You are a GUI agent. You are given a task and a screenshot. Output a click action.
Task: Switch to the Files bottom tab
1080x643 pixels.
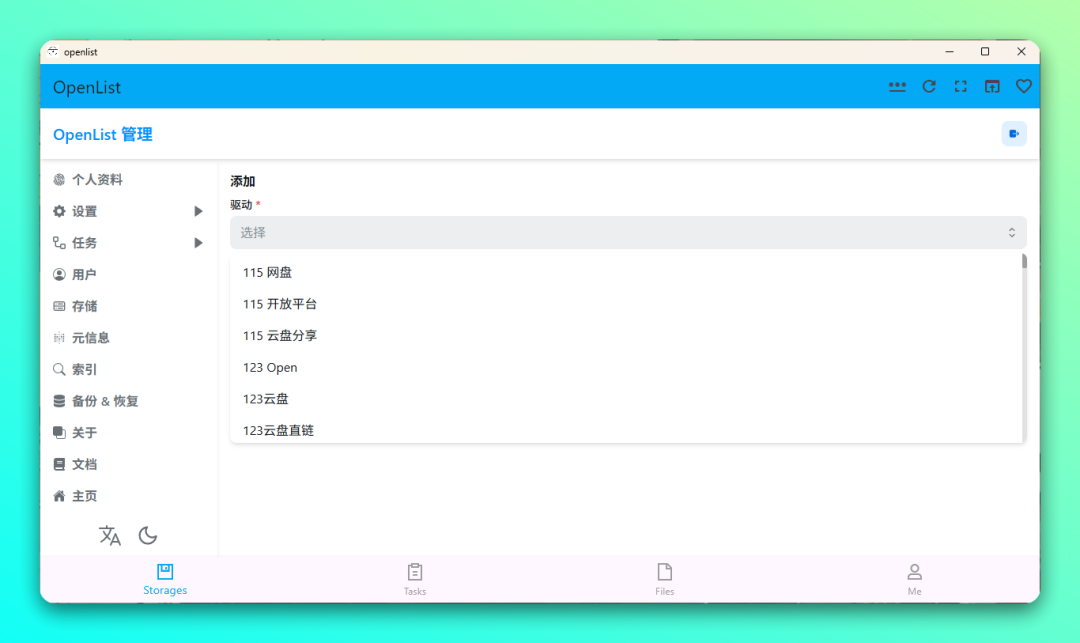pos(665,578)
